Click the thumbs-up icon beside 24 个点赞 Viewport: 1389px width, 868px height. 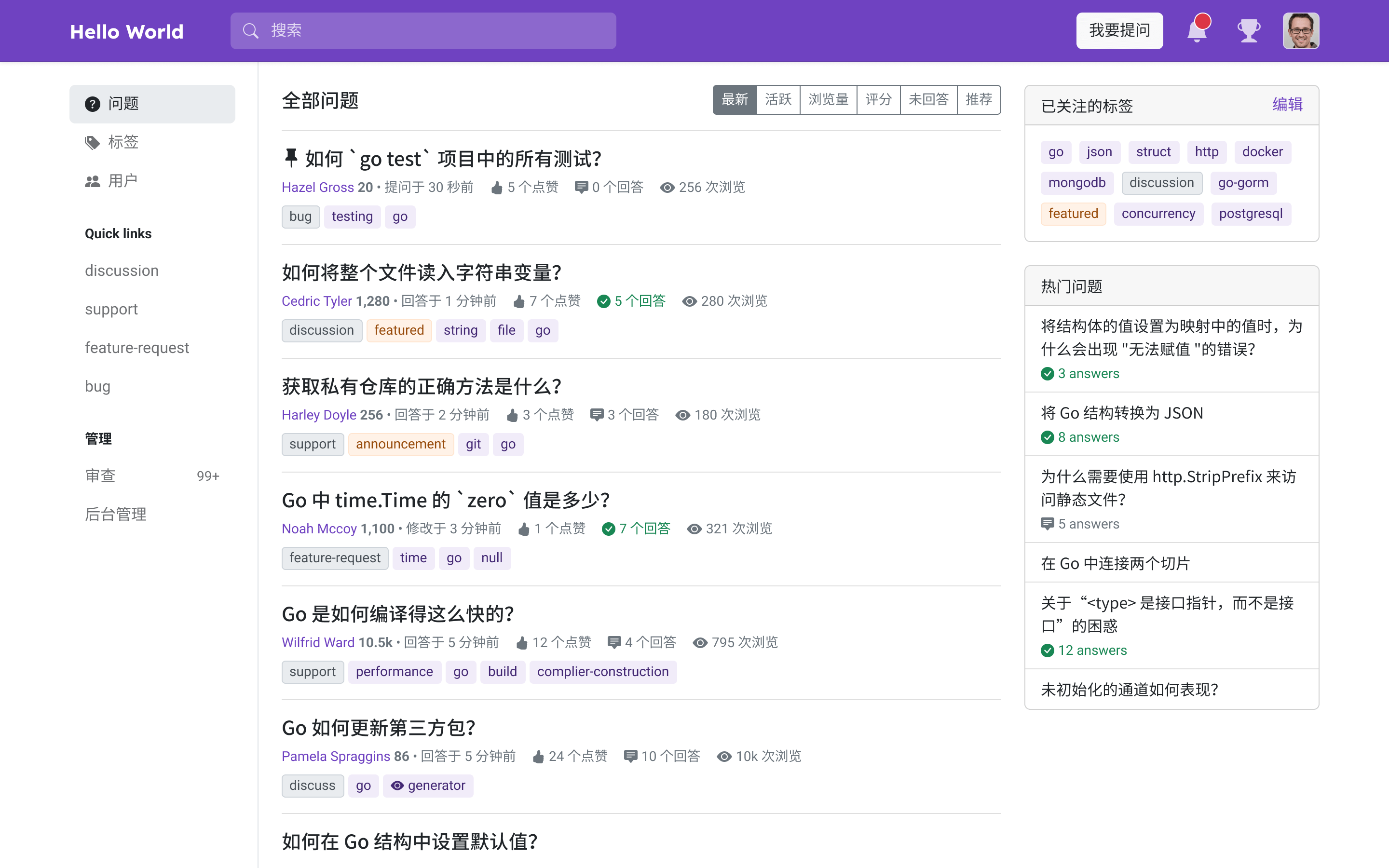click(538, 757)
